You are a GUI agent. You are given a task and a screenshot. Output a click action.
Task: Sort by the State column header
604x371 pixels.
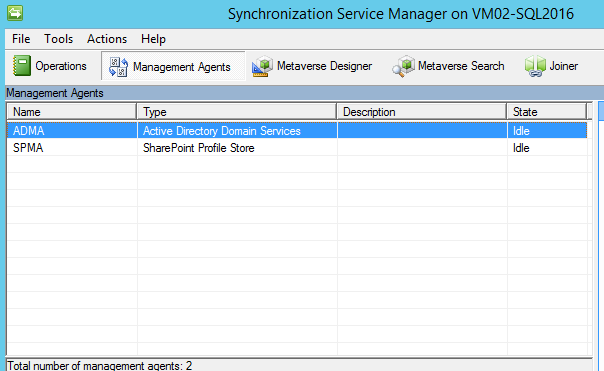[547, 112]
